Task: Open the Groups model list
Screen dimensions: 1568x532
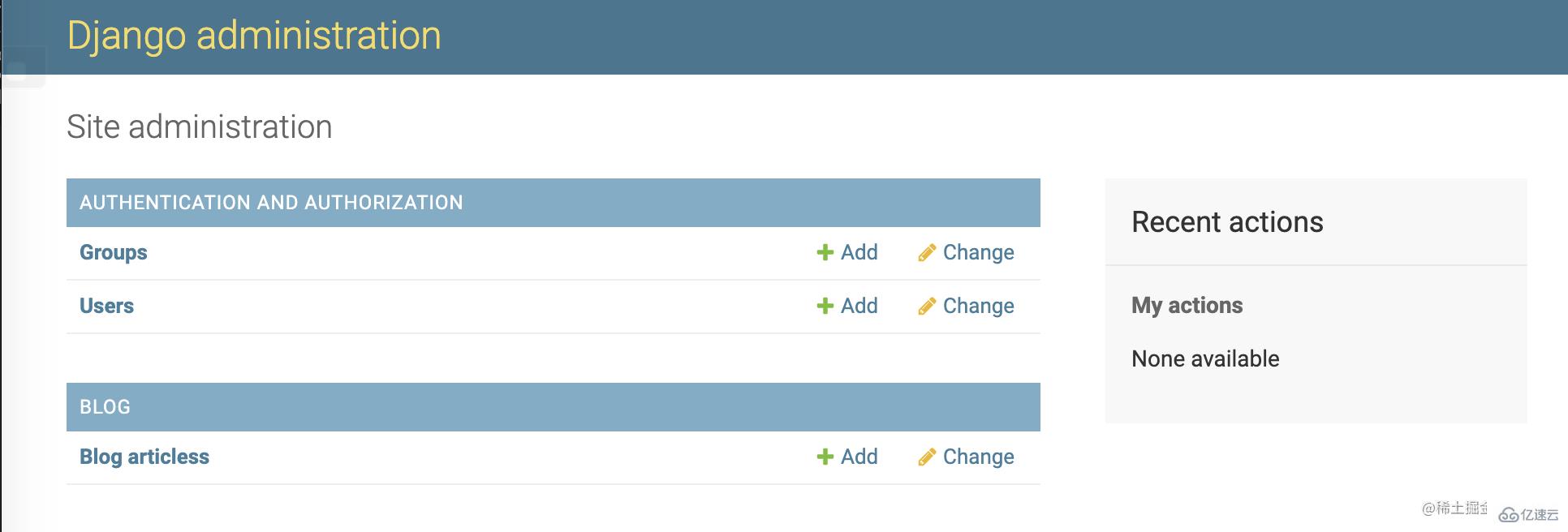Action: point(114,252)
